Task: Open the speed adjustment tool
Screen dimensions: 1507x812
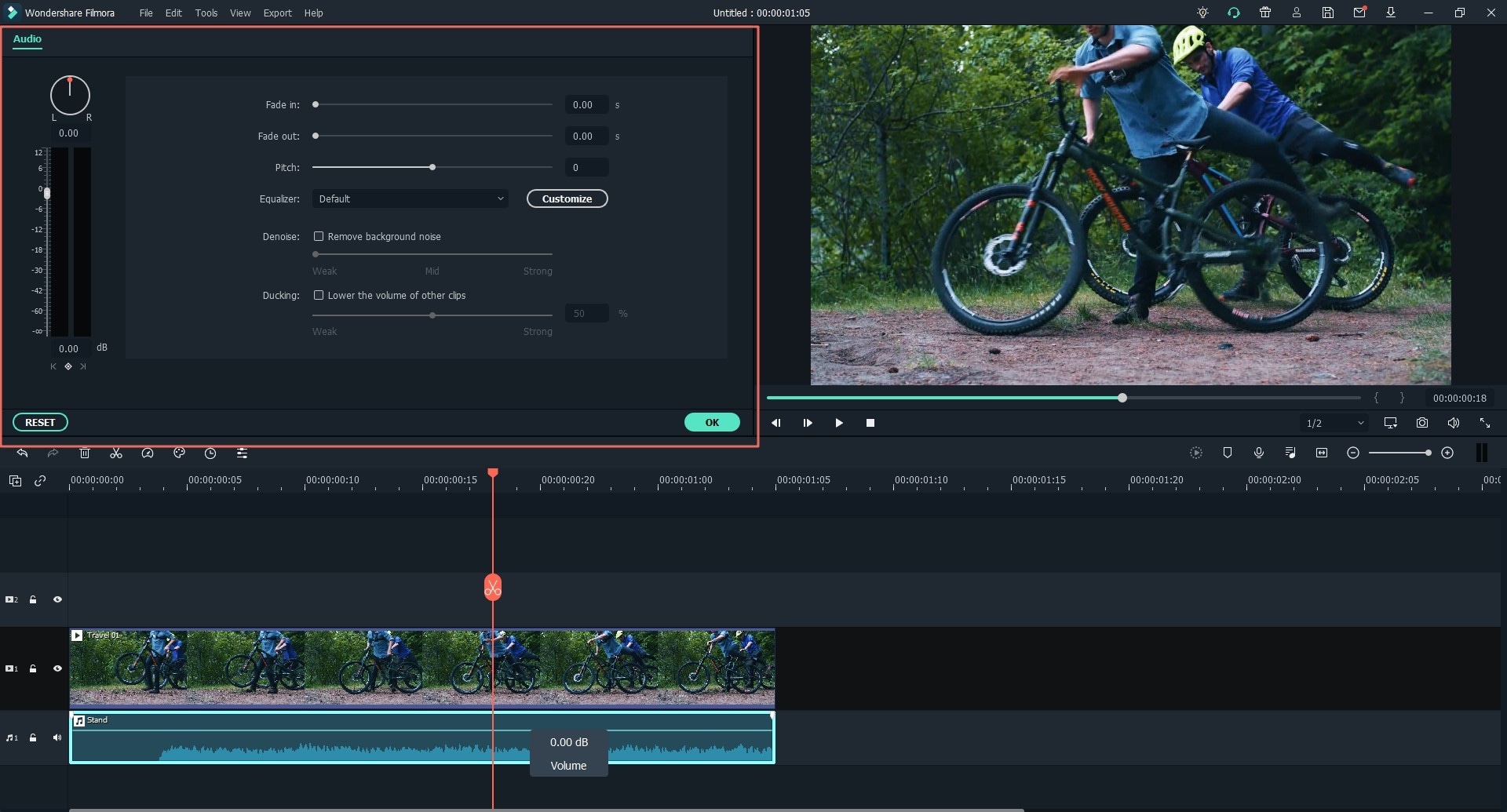Action: (x=148, y=453)
